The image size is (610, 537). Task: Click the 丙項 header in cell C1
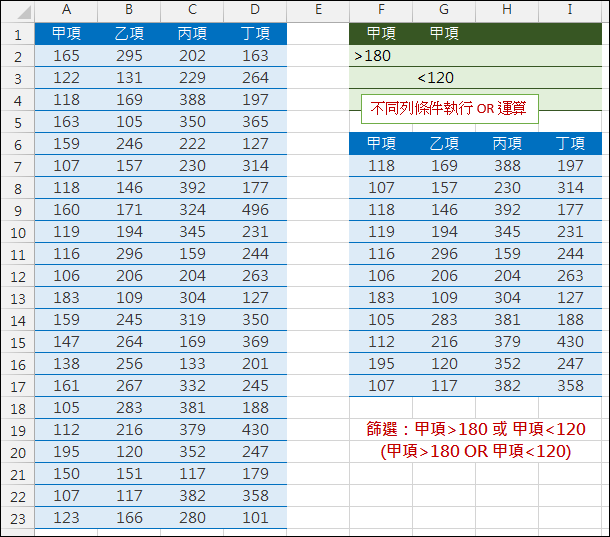(192, 34)
